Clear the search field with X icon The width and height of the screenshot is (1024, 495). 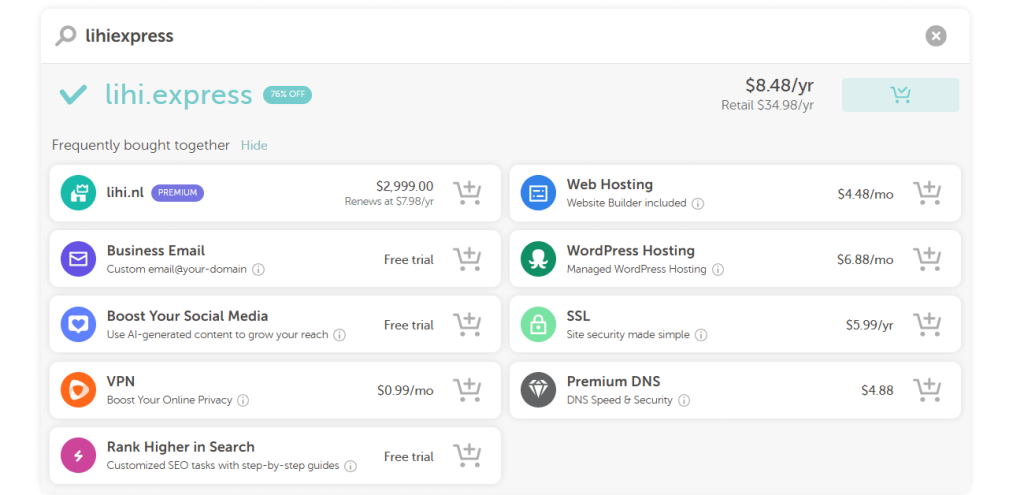pyautogui.click(x=935, y=36)
